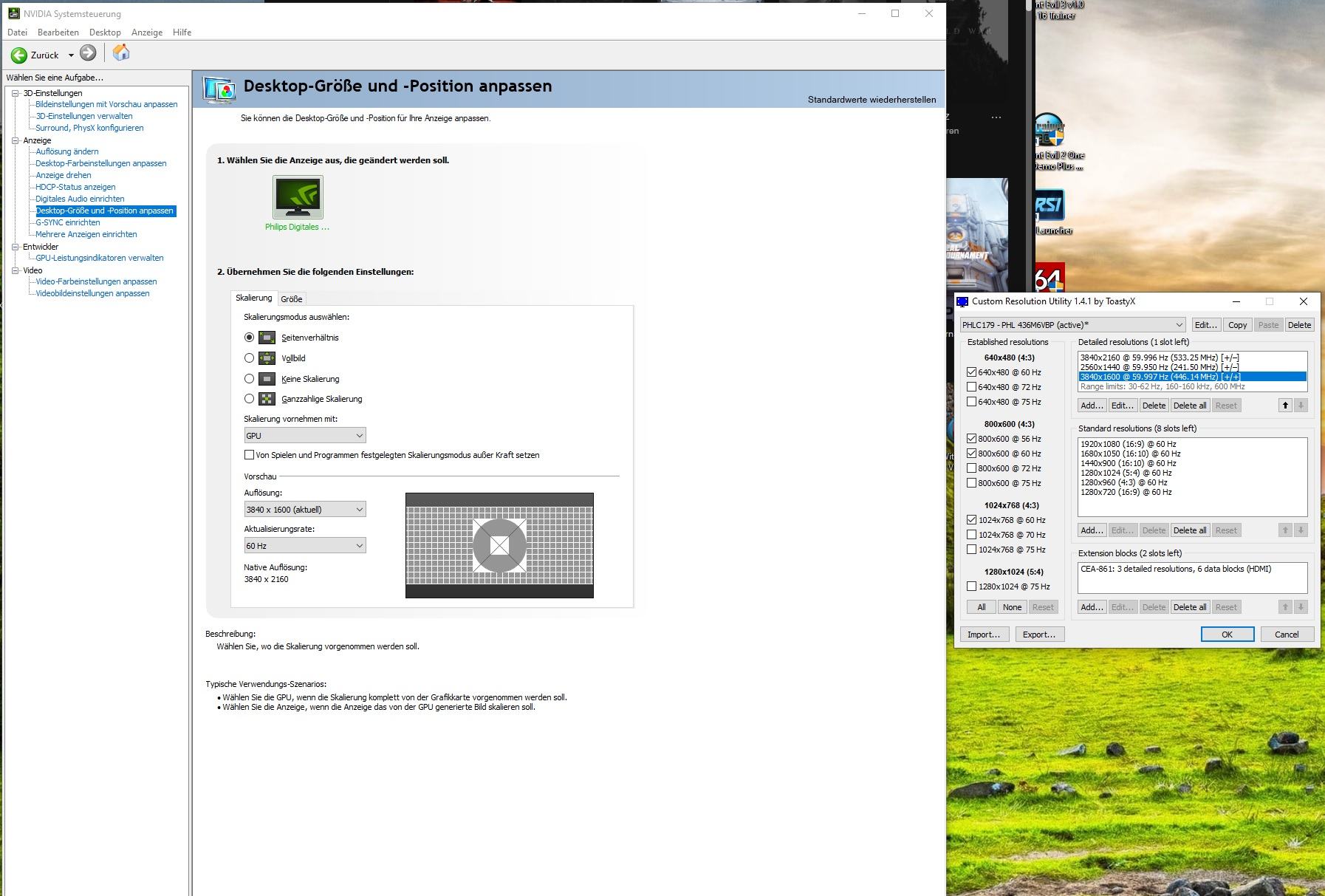This screenshot has height=896, width=1325.
Task: Select the Philips Digitales monitor icon
Action: 298,197
